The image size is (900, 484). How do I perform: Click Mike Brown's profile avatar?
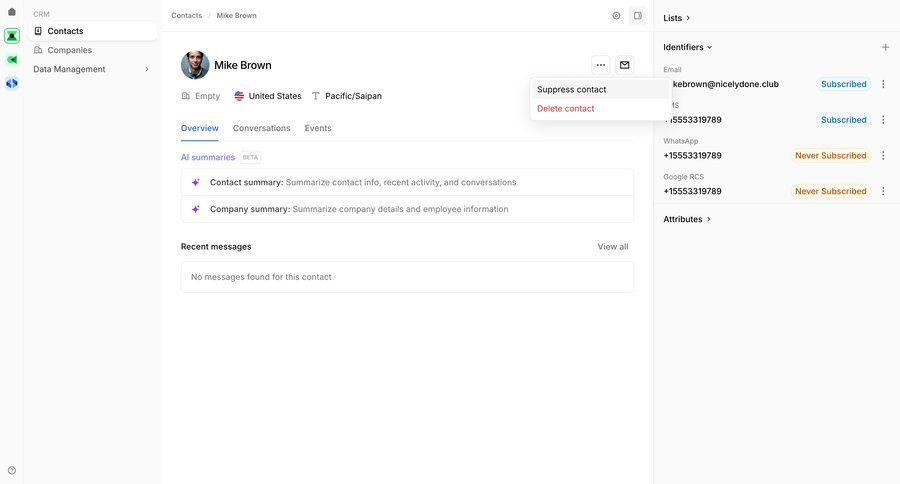click(x=195, y=65)
